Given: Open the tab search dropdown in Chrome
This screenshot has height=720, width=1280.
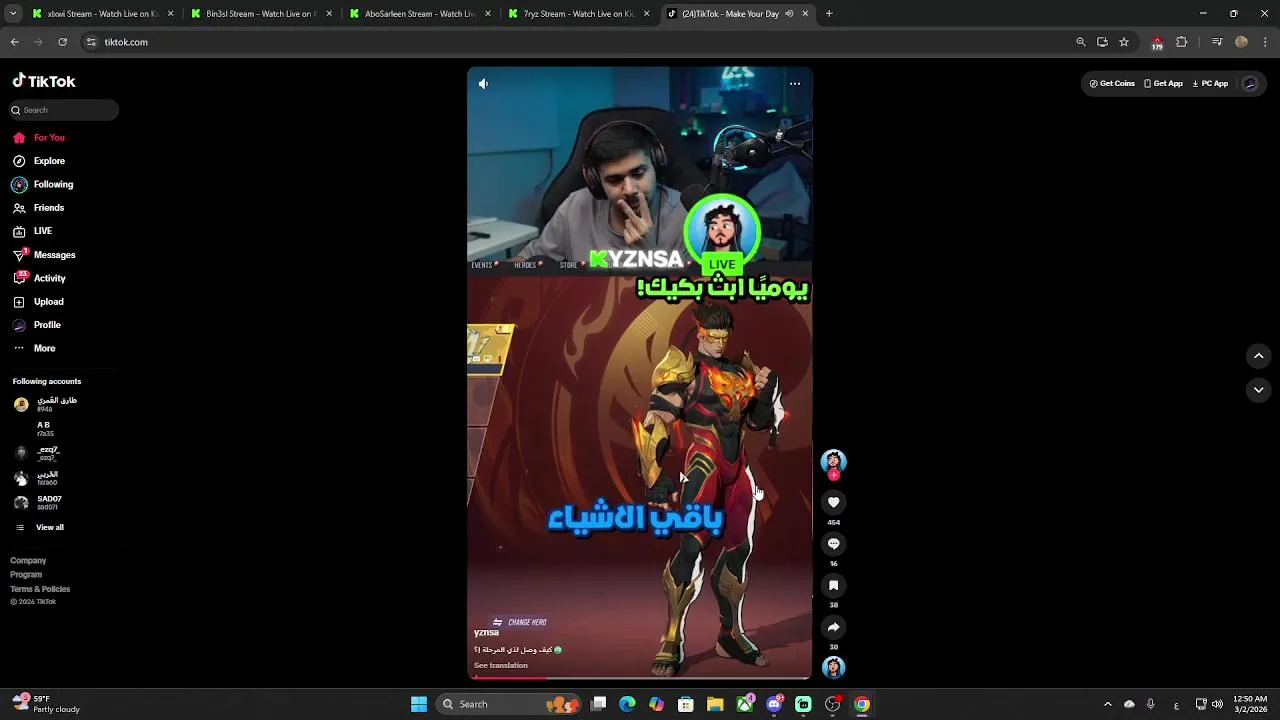Looking at the screenshot, I should 12,14.
